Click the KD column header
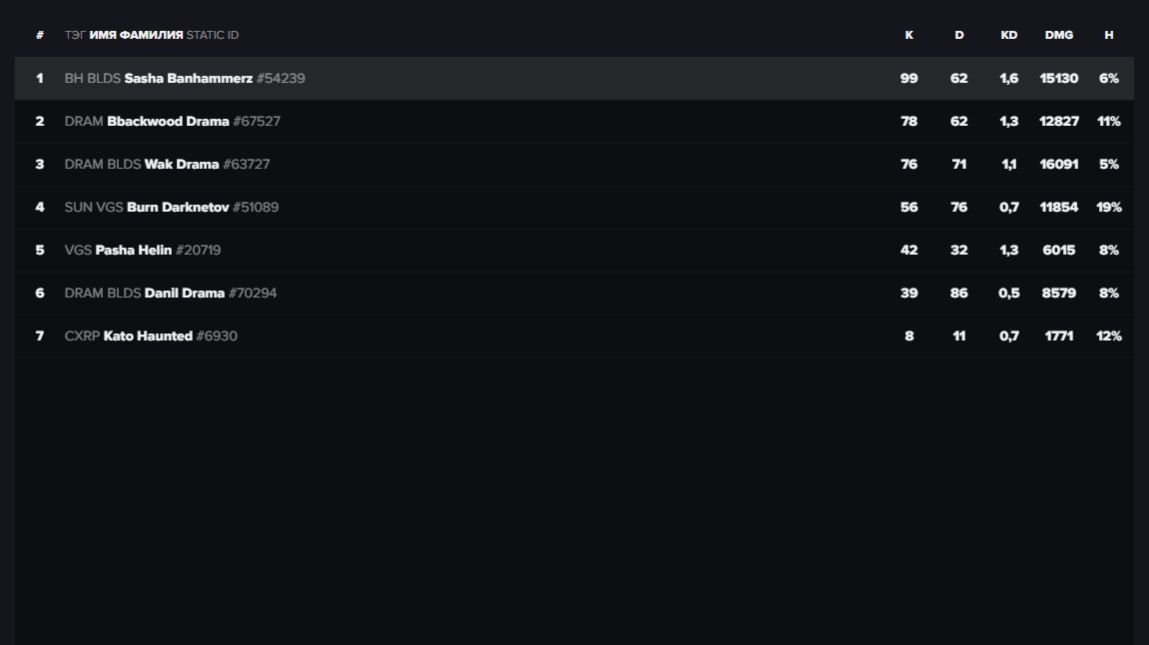 1009,35
